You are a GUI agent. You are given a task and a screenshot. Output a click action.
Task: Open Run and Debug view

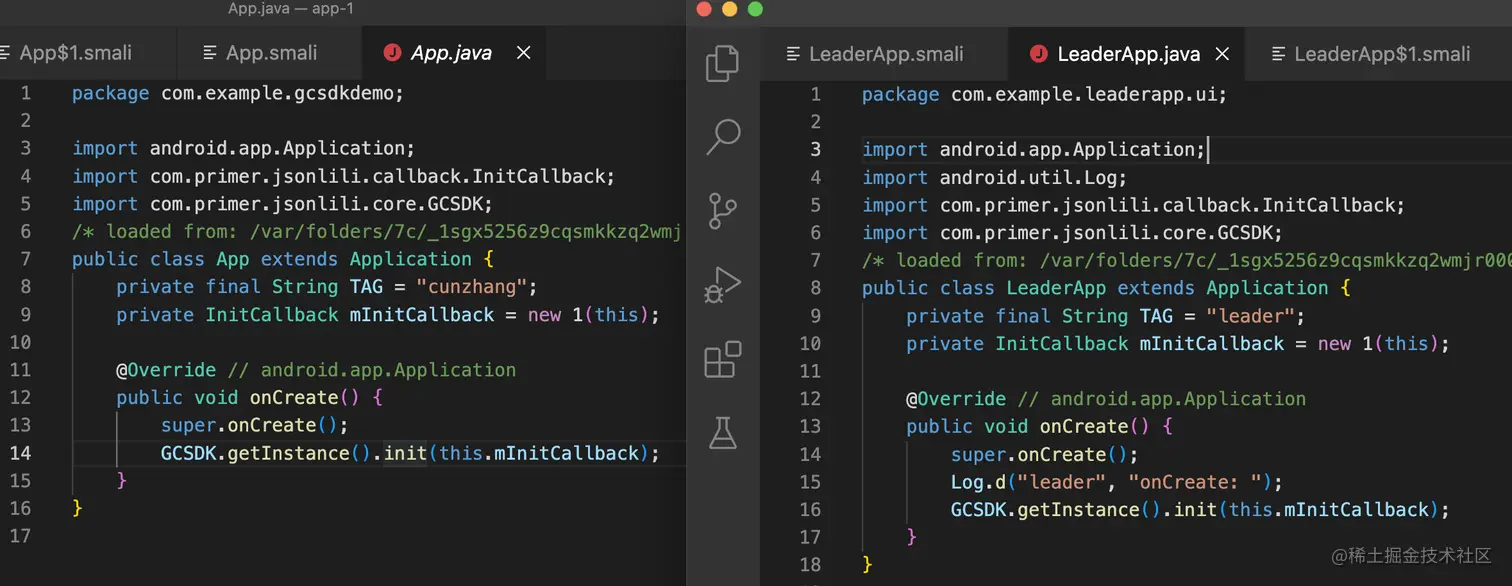(722, 285)
